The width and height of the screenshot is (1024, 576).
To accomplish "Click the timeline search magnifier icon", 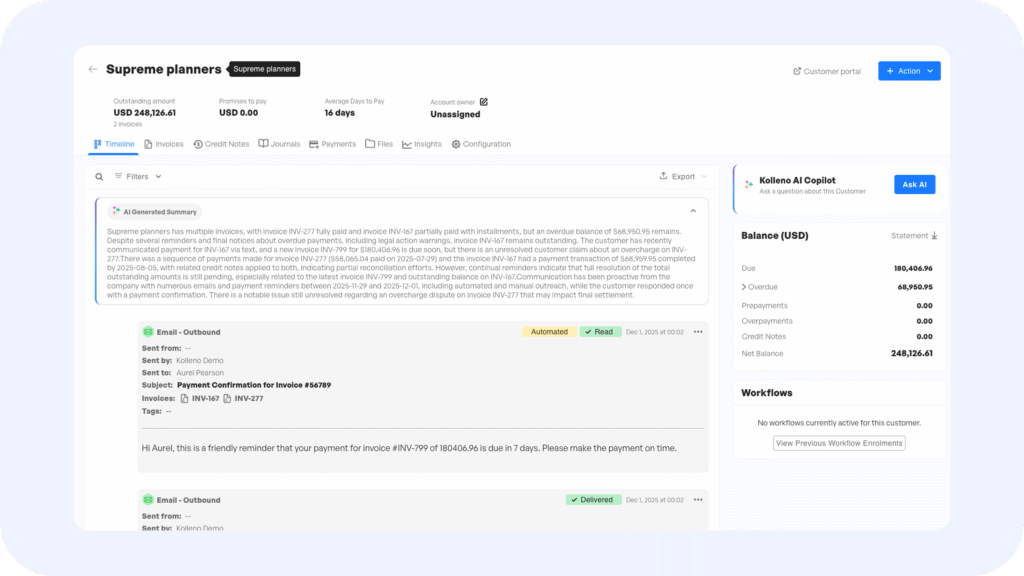I will pyautogui.click(x=99, y=177).
